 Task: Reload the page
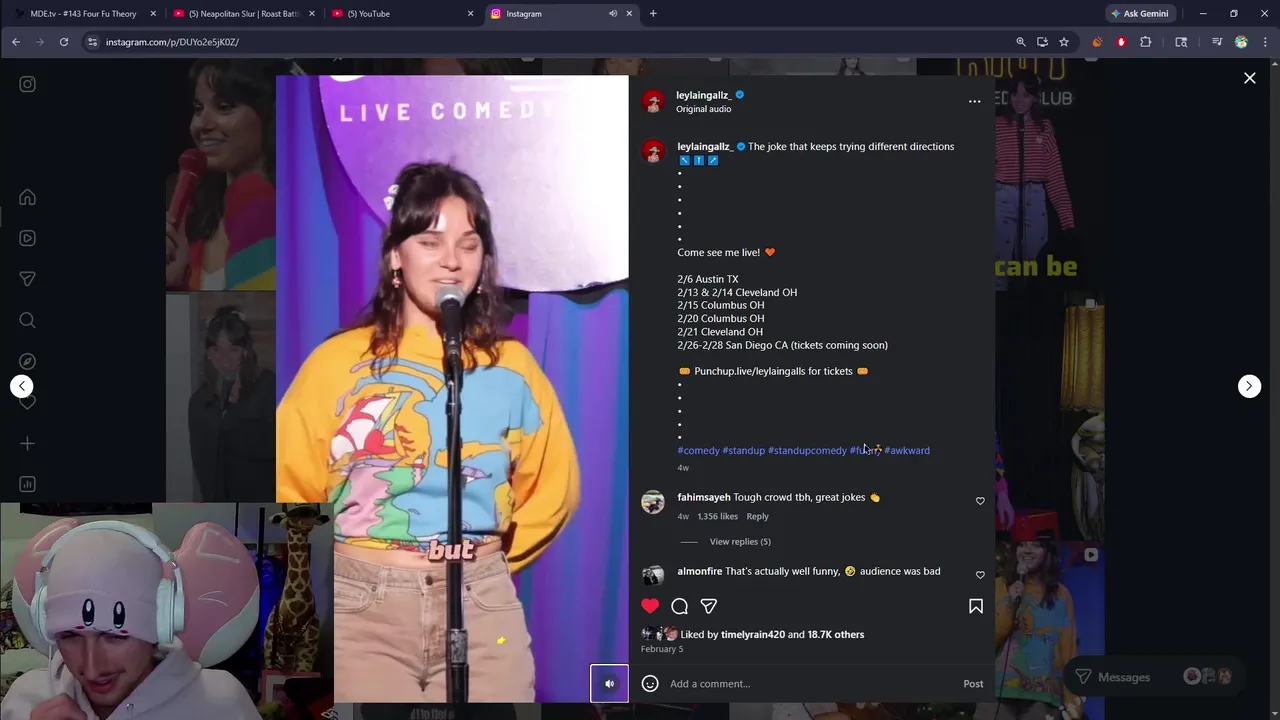64,42
